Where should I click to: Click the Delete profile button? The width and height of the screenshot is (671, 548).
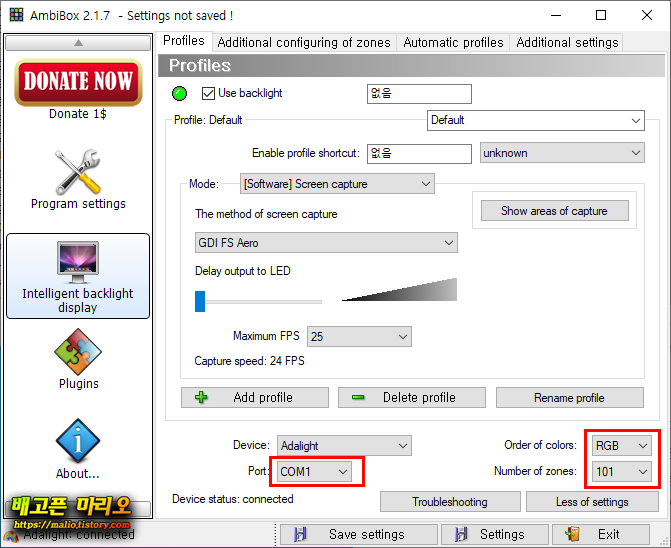(412, 397)
